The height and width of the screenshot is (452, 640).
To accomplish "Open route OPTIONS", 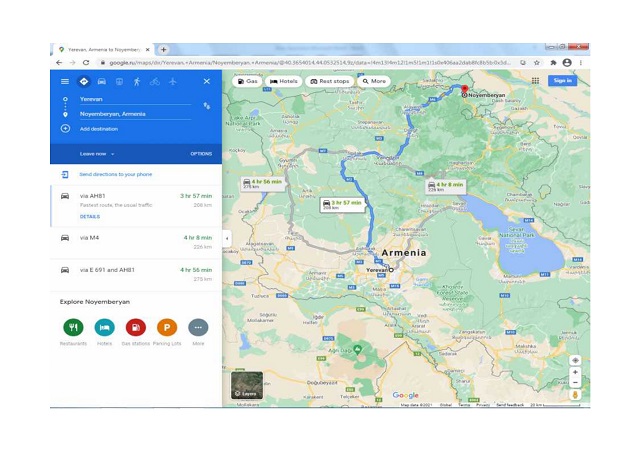I will point(201,154).
